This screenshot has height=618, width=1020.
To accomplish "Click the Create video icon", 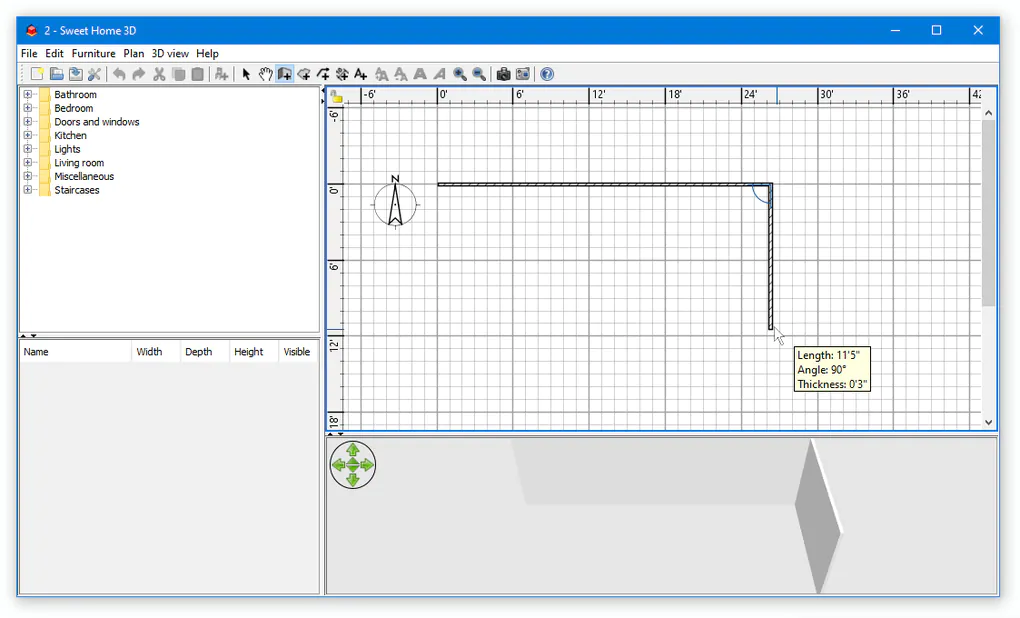I will pos(522,74).
